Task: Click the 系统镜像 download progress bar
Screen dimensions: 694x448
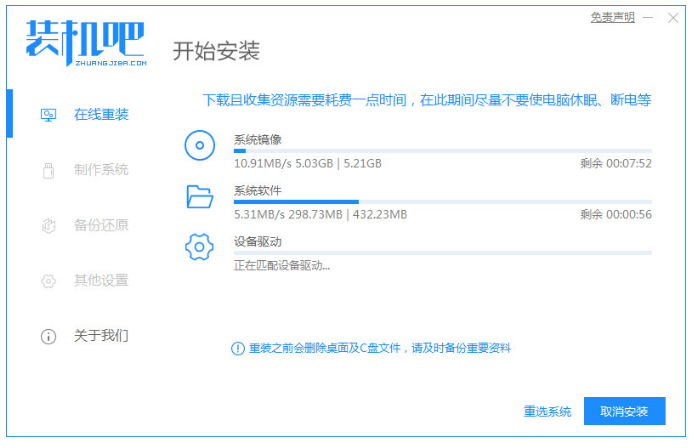Action: pos(442,151)
